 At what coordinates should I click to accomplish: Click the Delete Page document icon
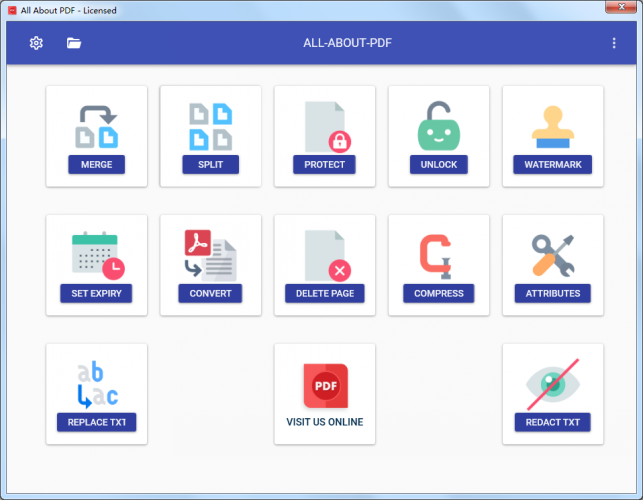point(327,256)
